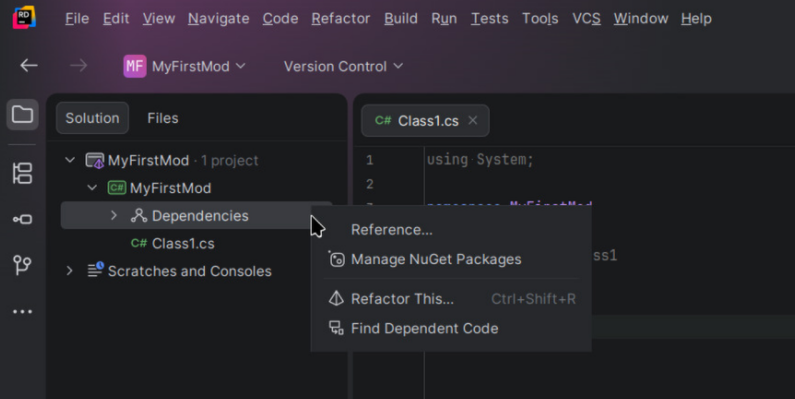Expand Scratches and Consoles
This screenshot has width=795, height=399.
[70, 271]
